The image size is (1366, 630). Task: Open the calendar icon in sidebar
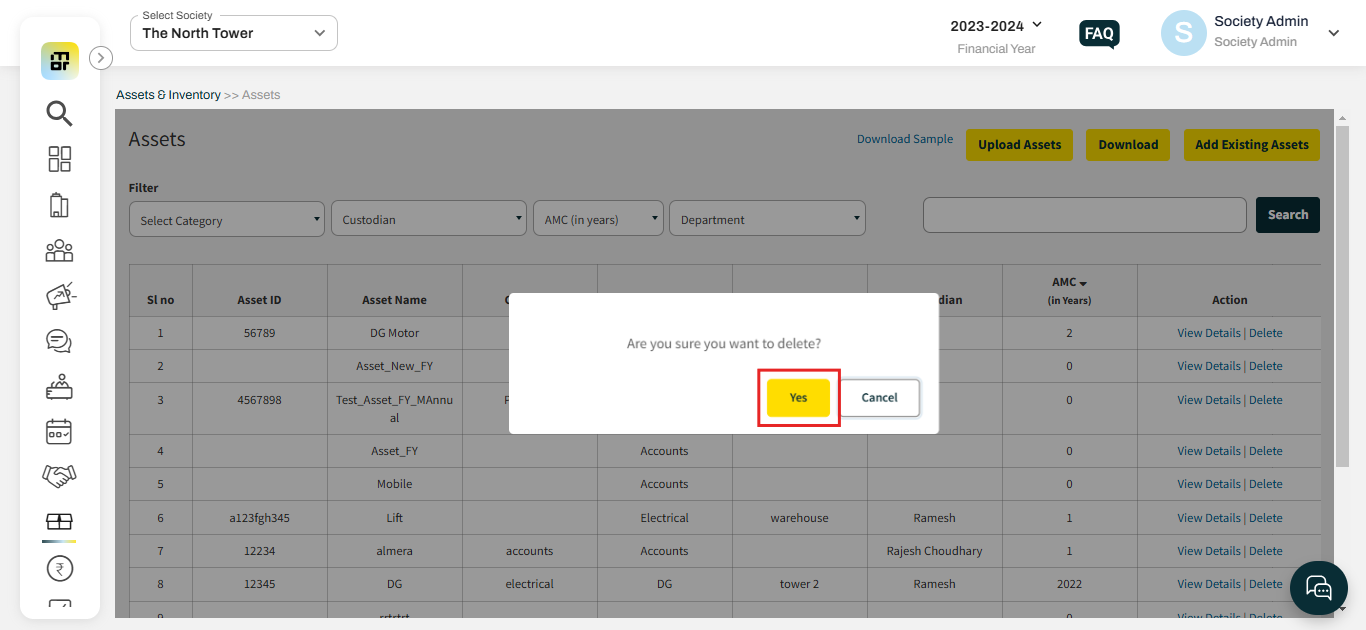pos(59,432)
